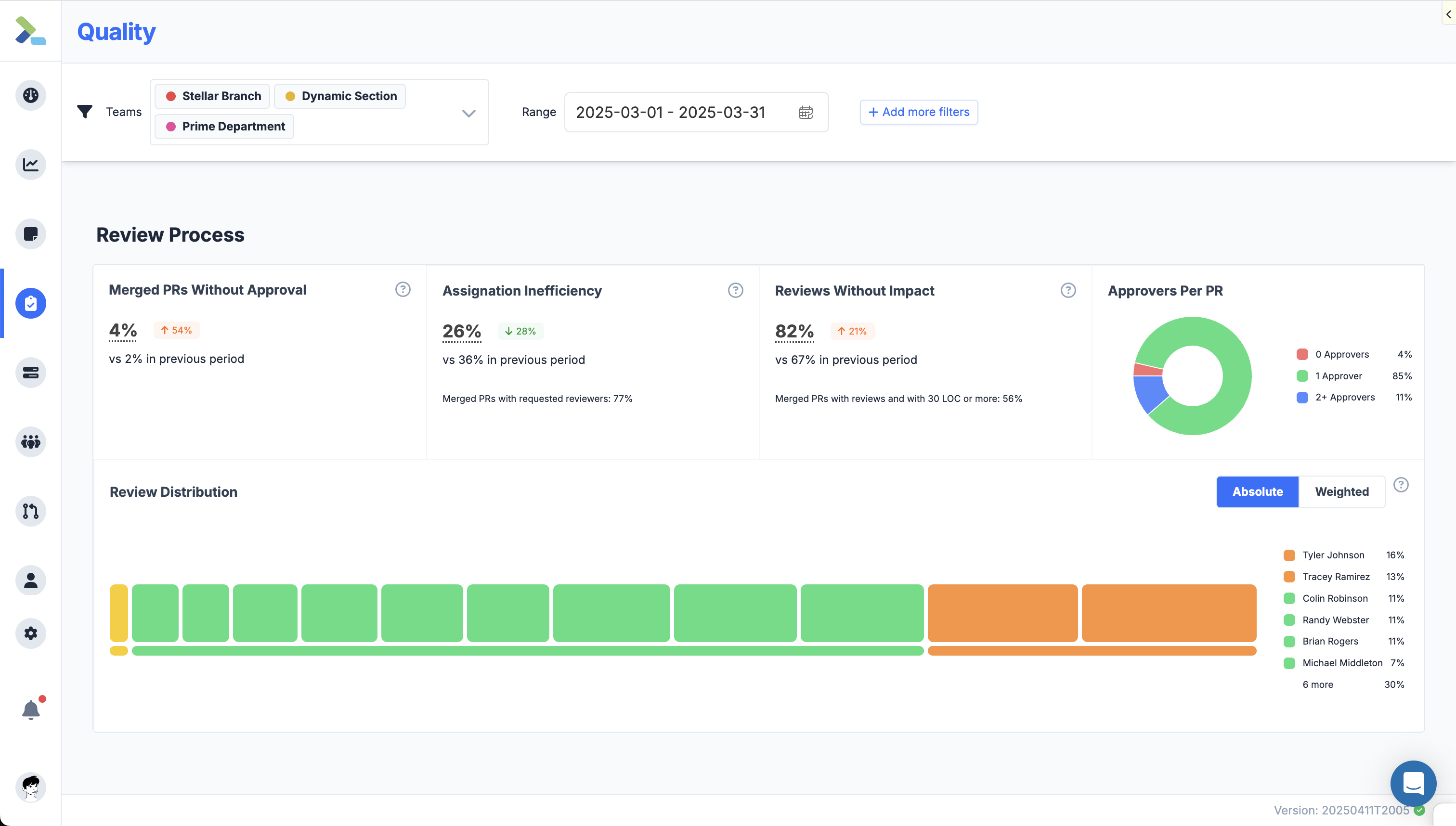1456x826 pixels.
Task: Open the line chart analytics icon
Action: point(31,165)
